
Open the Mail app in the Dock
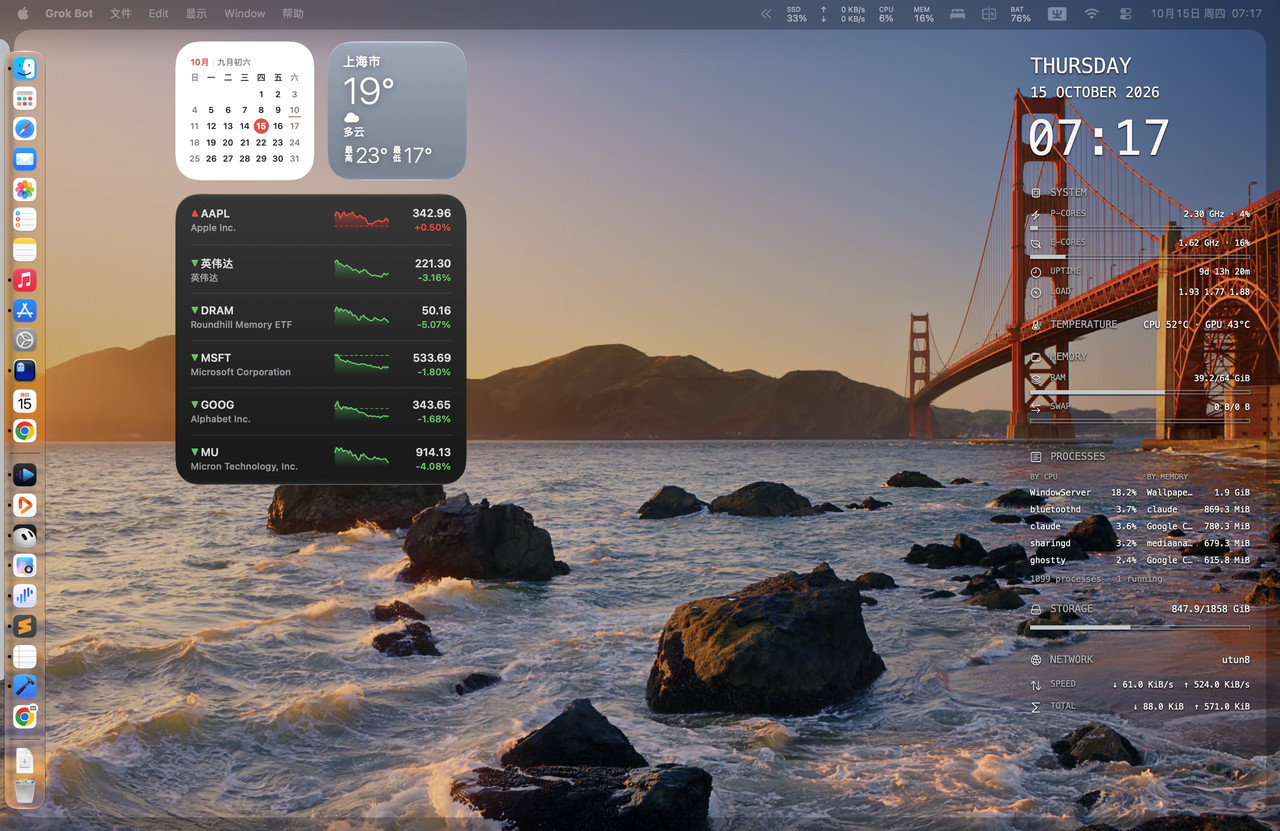25,159
